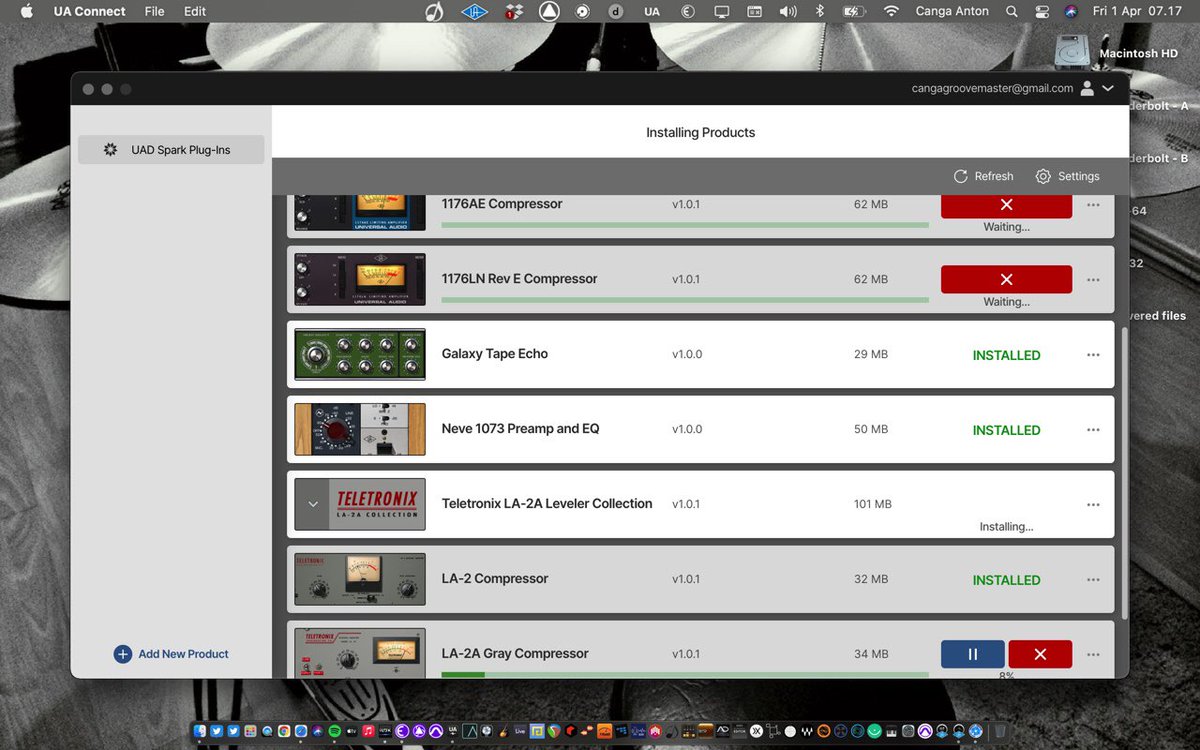Click the Dropbox menu bar icon
The width and height of the screenshot is (1200, 750).
pyautogui.click(x=513, y=11)
